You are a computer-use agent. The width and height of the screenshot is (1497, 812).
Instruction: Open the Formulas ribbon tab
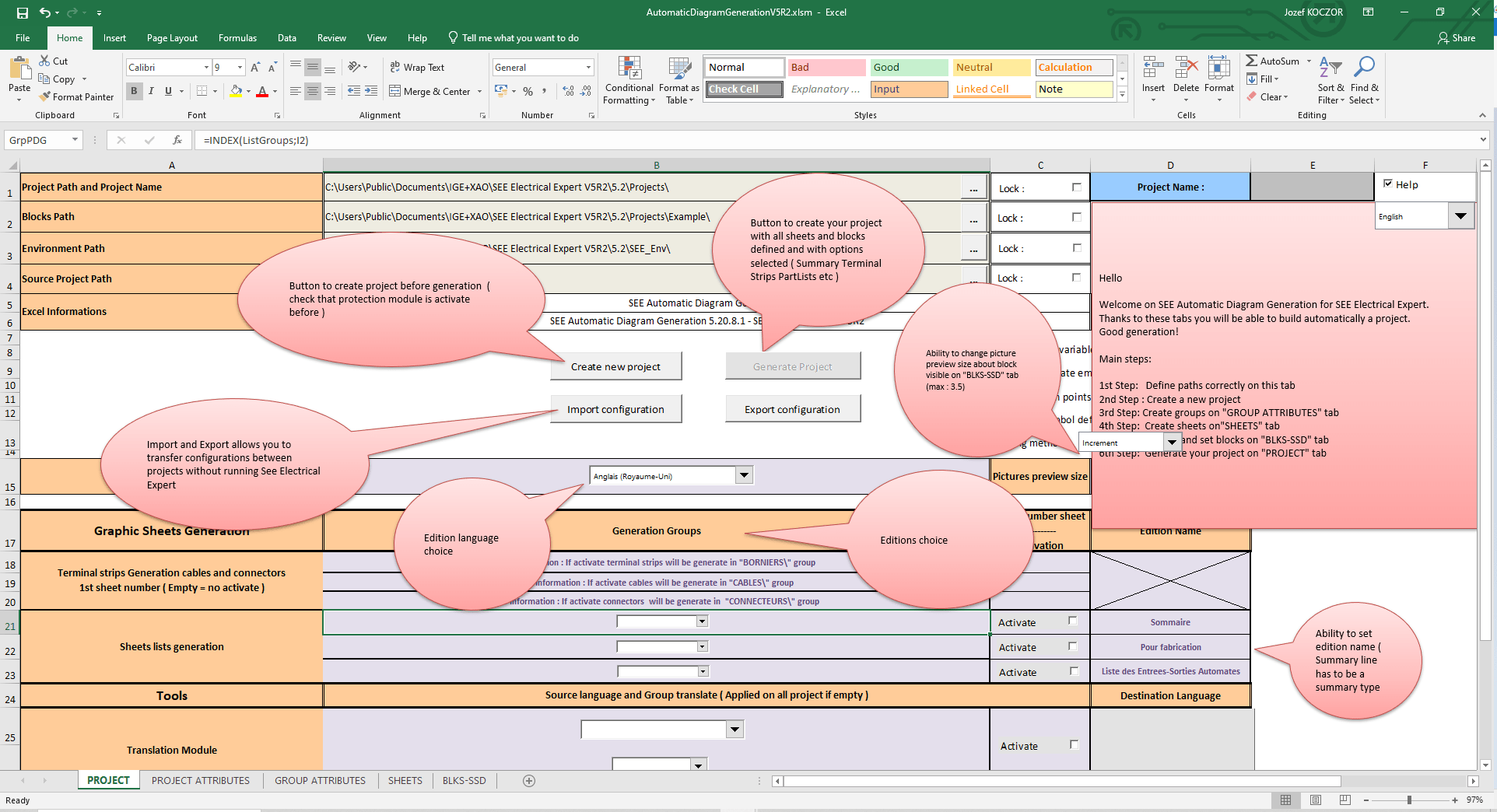coord(237,37)
